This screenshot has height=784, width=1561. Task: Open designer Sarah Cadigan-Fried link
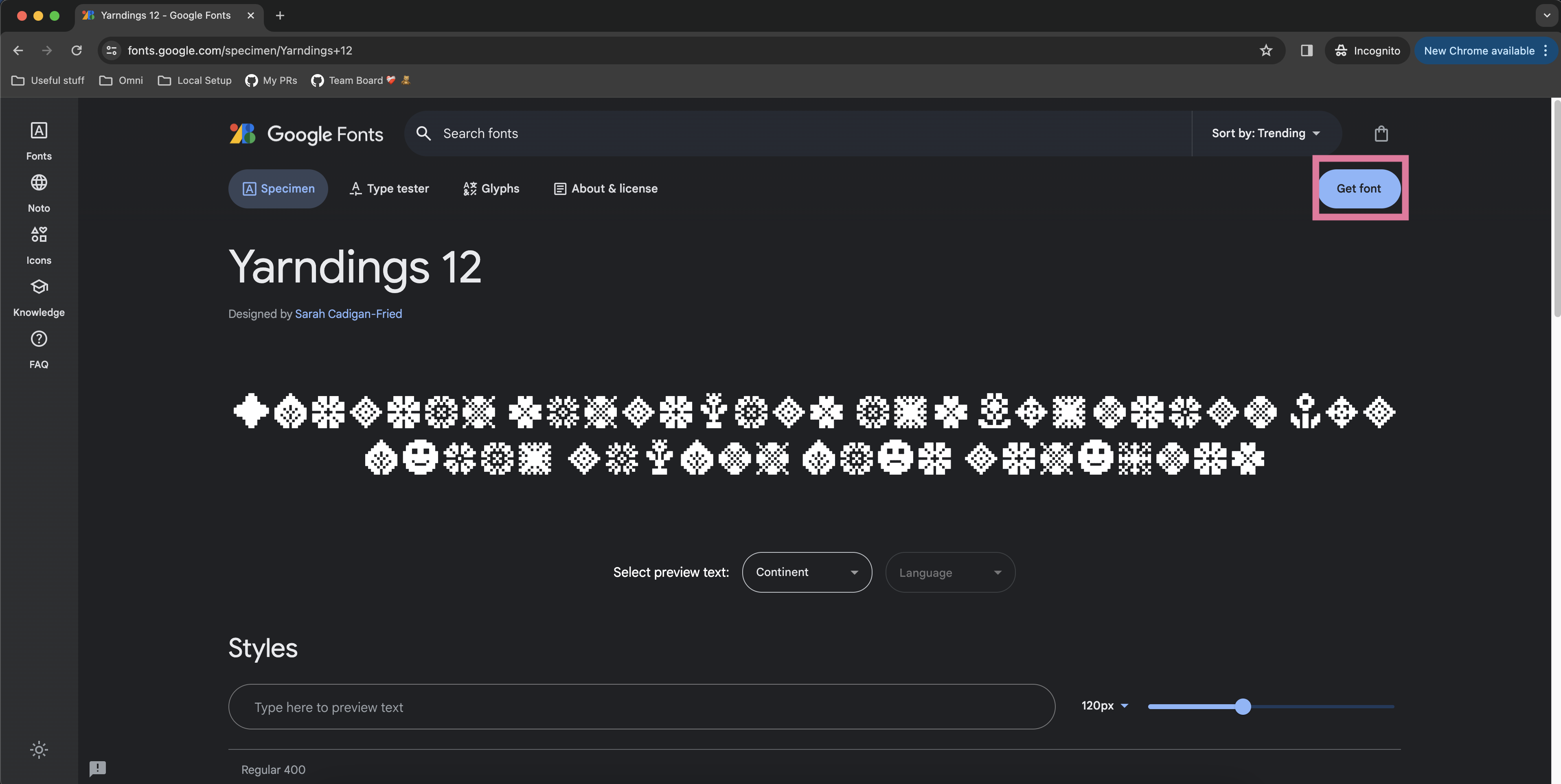pos(348,314)
